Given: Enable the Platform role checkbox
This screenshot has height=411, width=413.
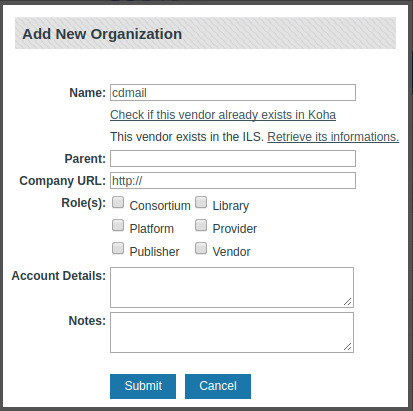Looking at the screenshot, I should tap(118, 225).
